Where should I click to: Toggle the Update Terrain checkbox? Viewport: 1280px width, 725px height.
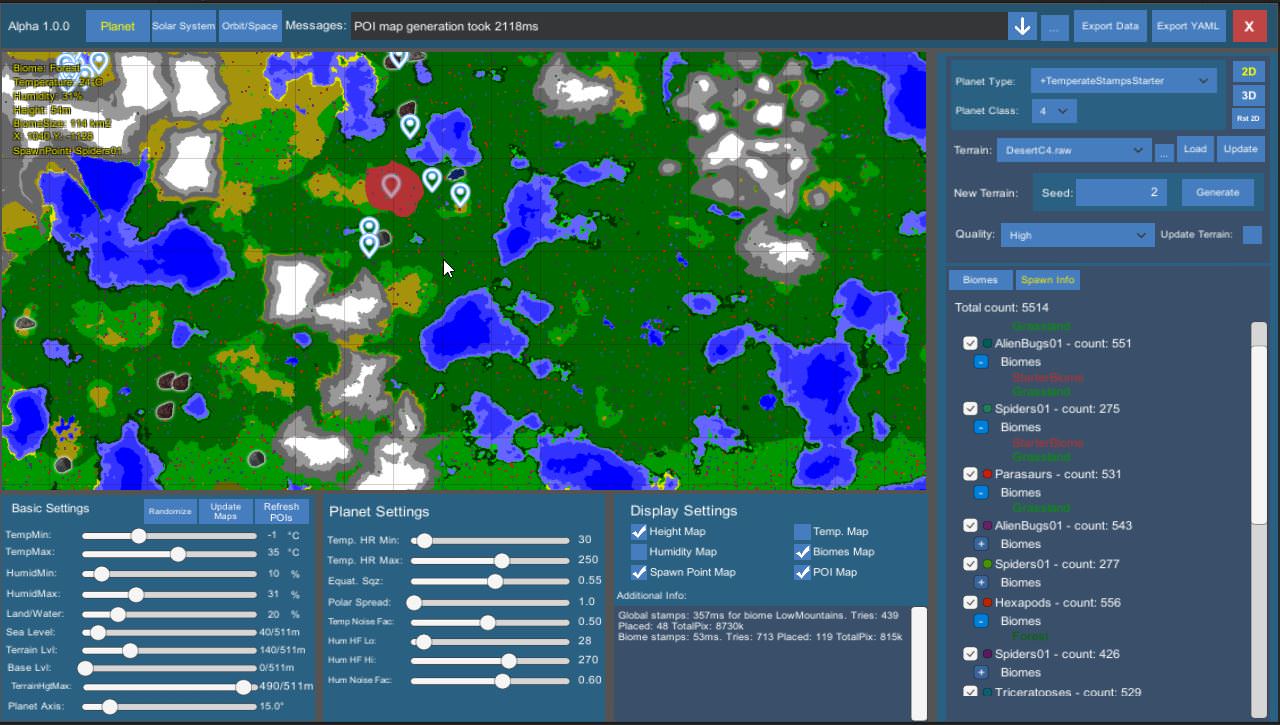(1251, 235)
